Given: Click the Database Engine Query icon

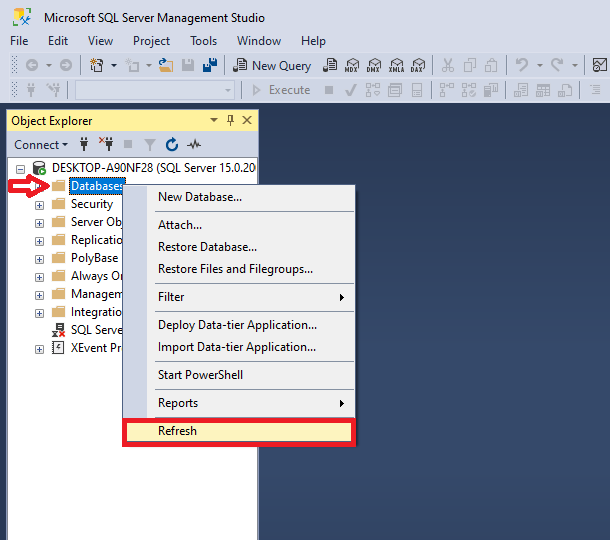Looking at the screenshot, I should tap(330, 65).
